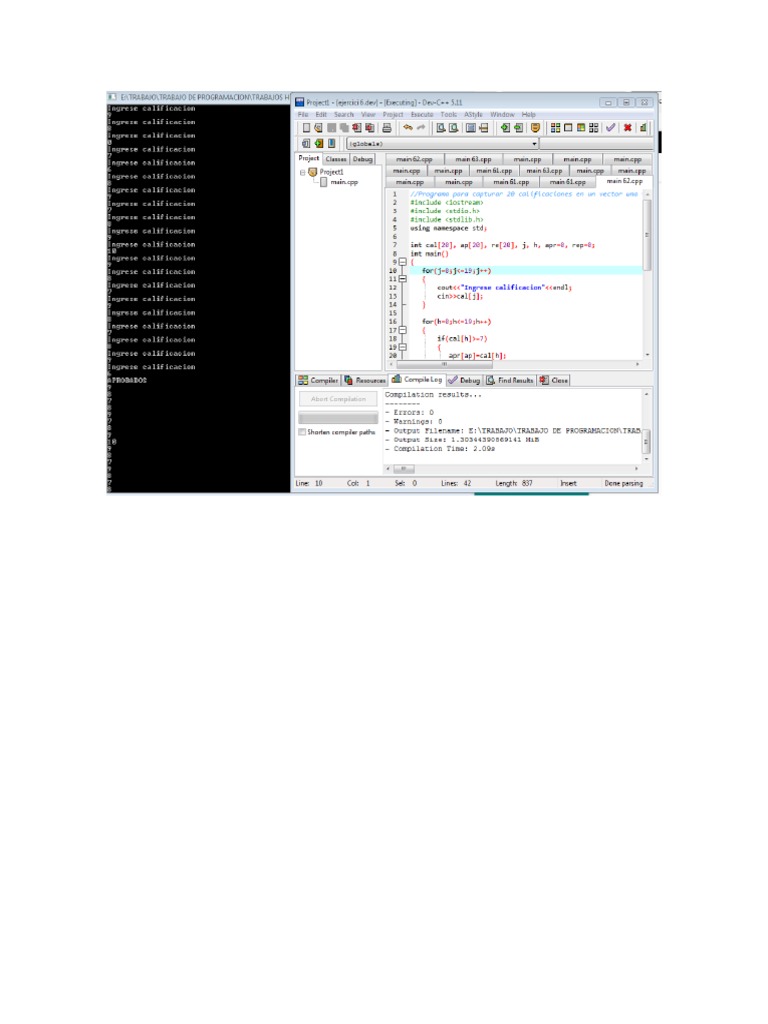
Task: Open the Execute menu
Action: tap(422, 114)
